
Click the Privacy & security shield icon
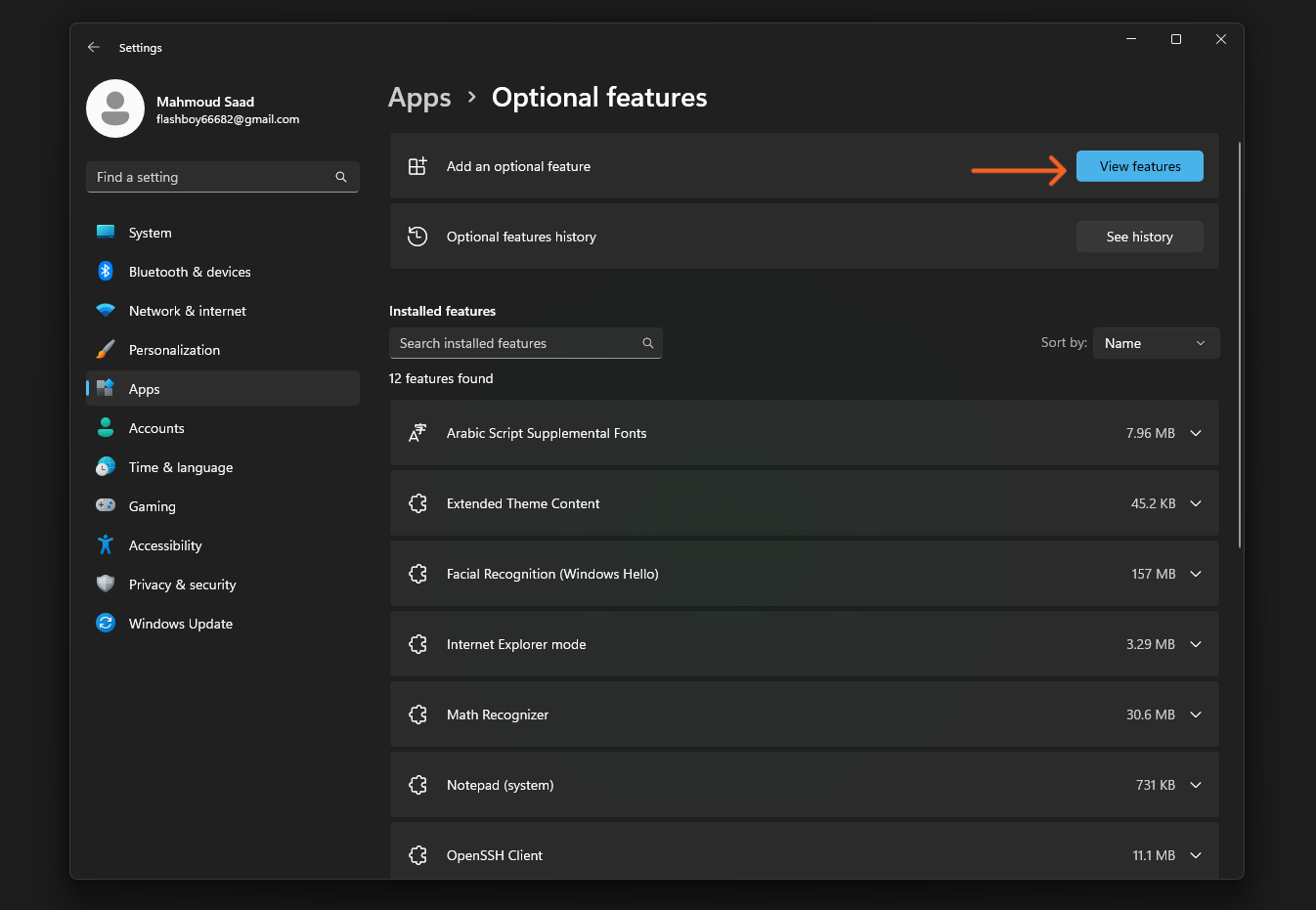pos(106,585)
